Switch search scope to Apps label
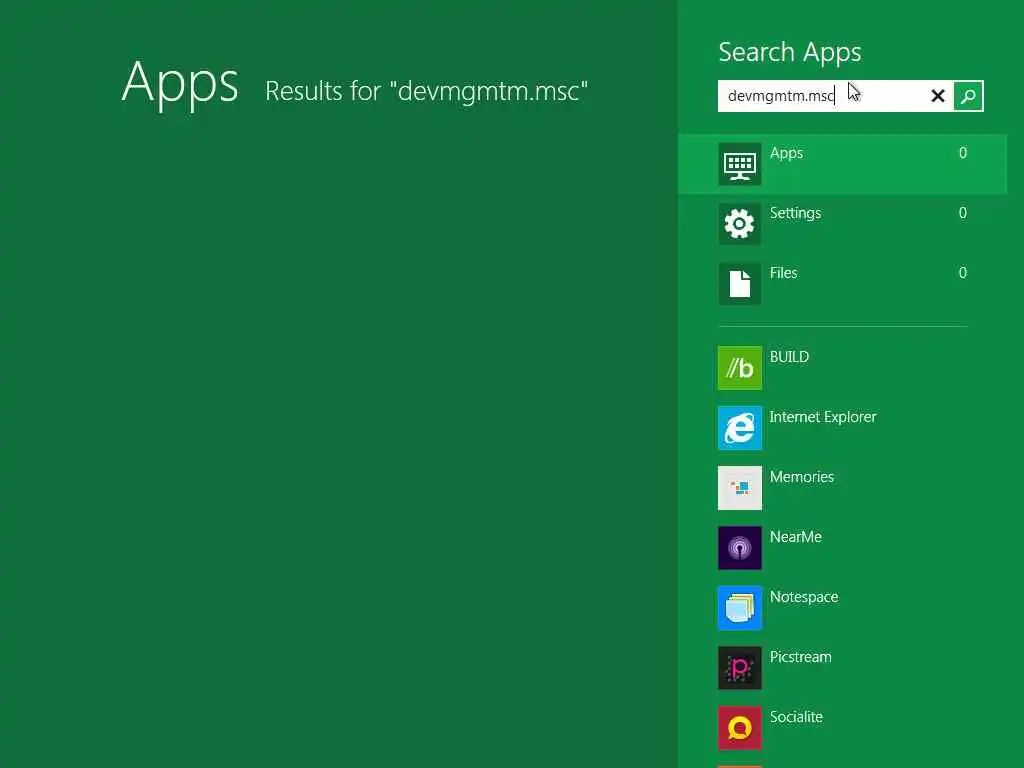Screen dimensions: 1024x768 pyautogui.click(x=786, y=153)
